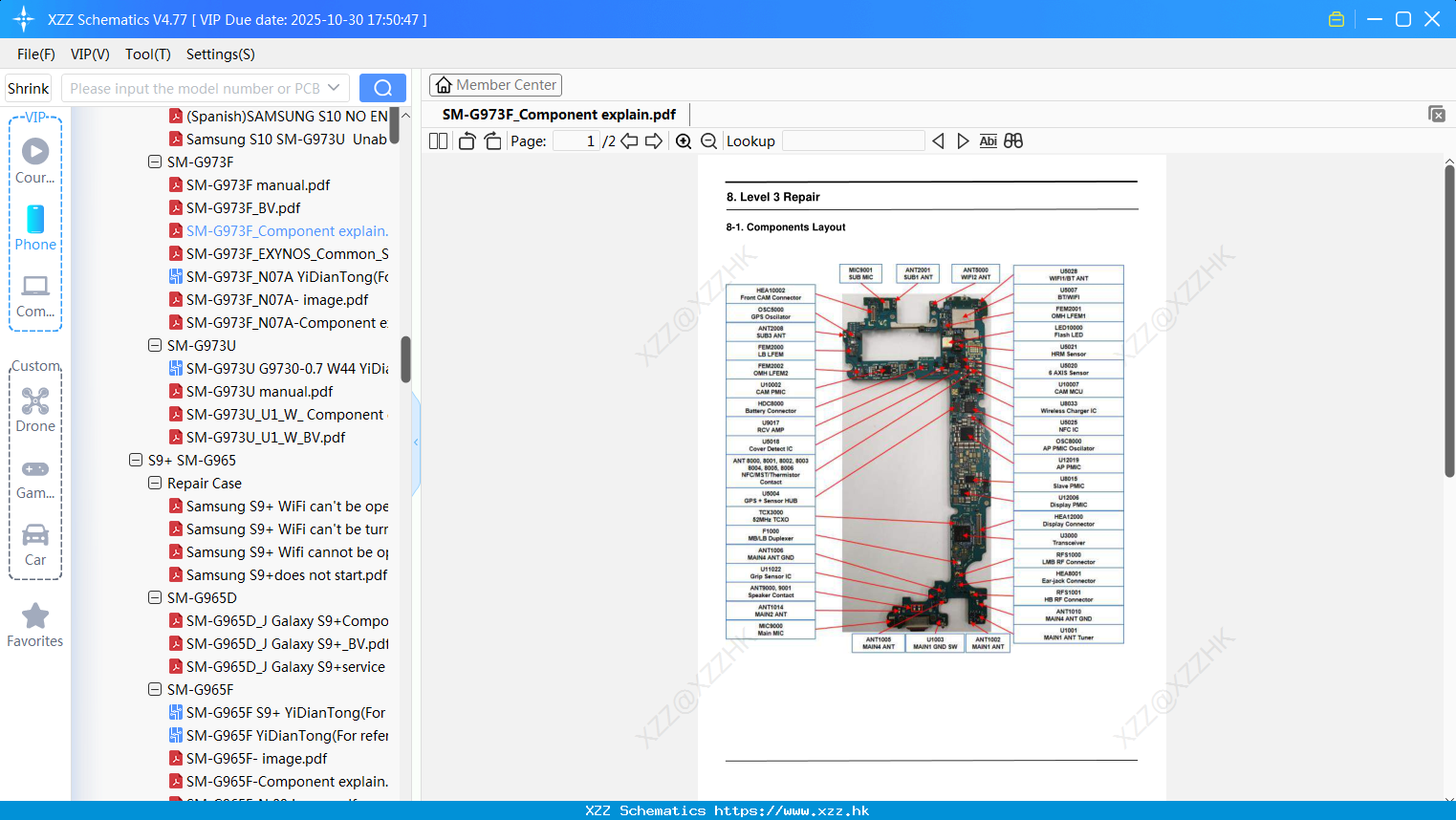Open Member Center
This screenshot has height=820, width=1456.
point(495,85)
